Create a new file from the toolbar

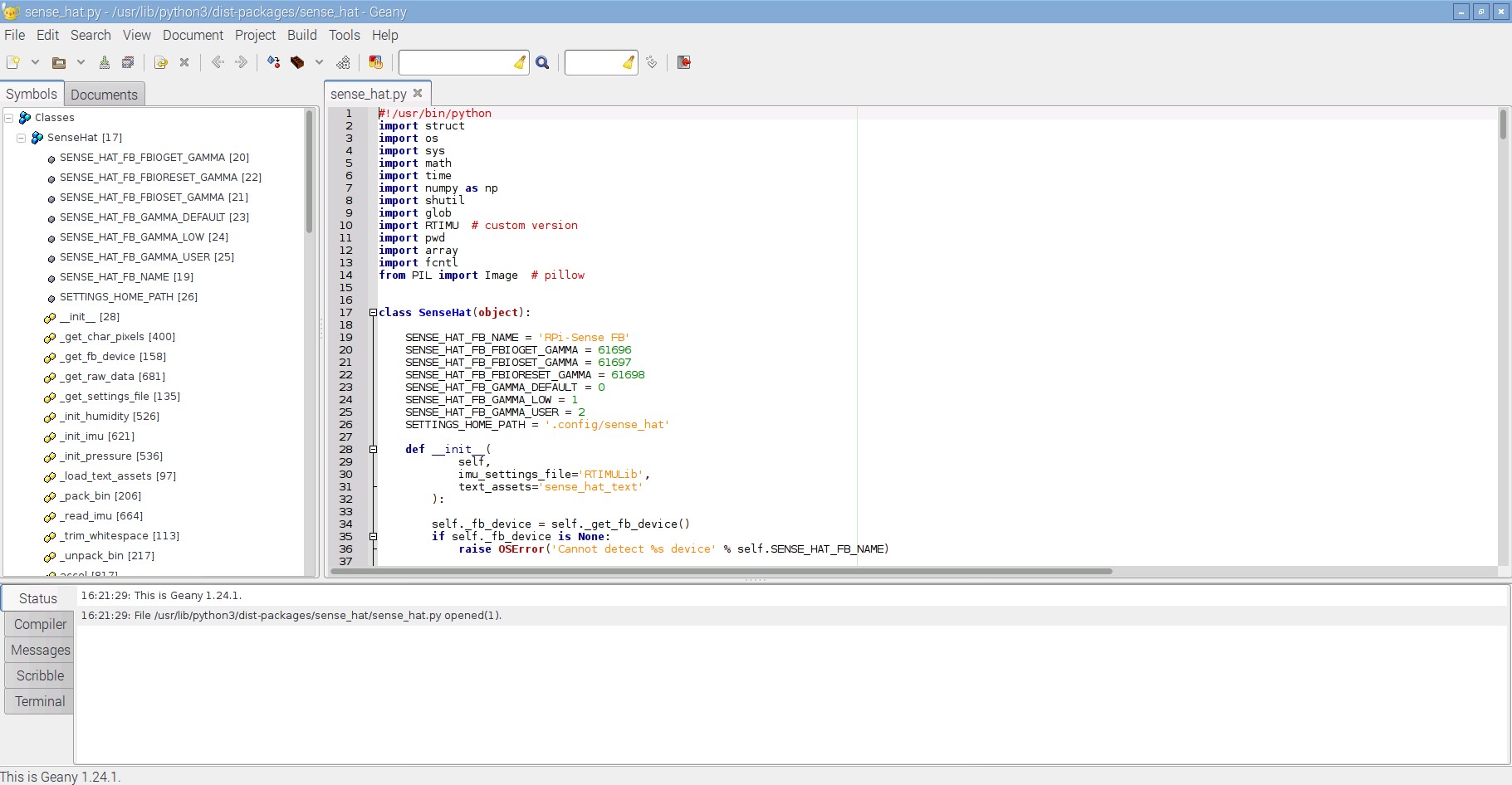(x=13, y=62)
